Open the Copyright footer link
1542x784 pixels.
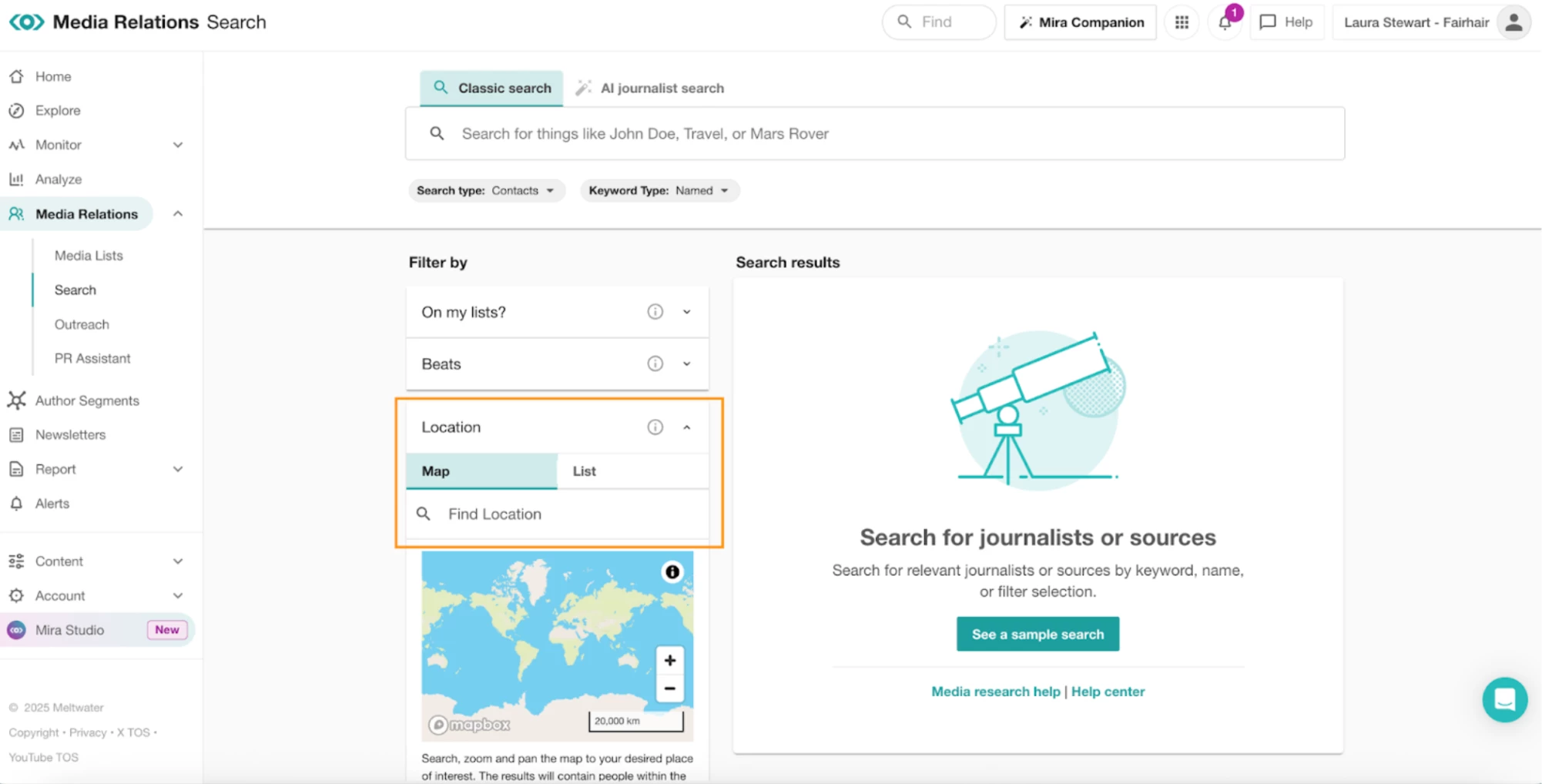pyautogui.click(x=34, y=732)
